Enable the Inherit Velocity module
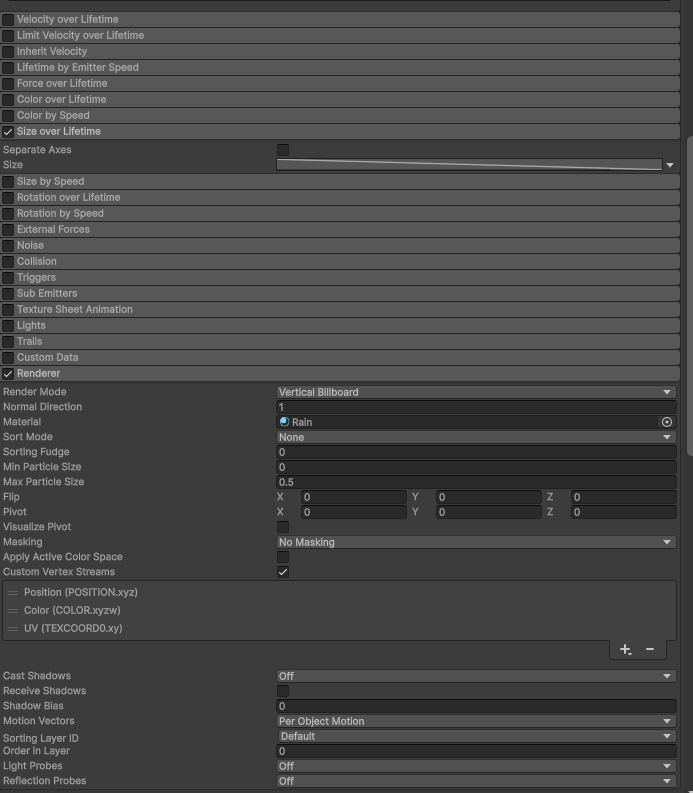Image resolution: width=693 pixels, height=793 pixels. point(8,52)
